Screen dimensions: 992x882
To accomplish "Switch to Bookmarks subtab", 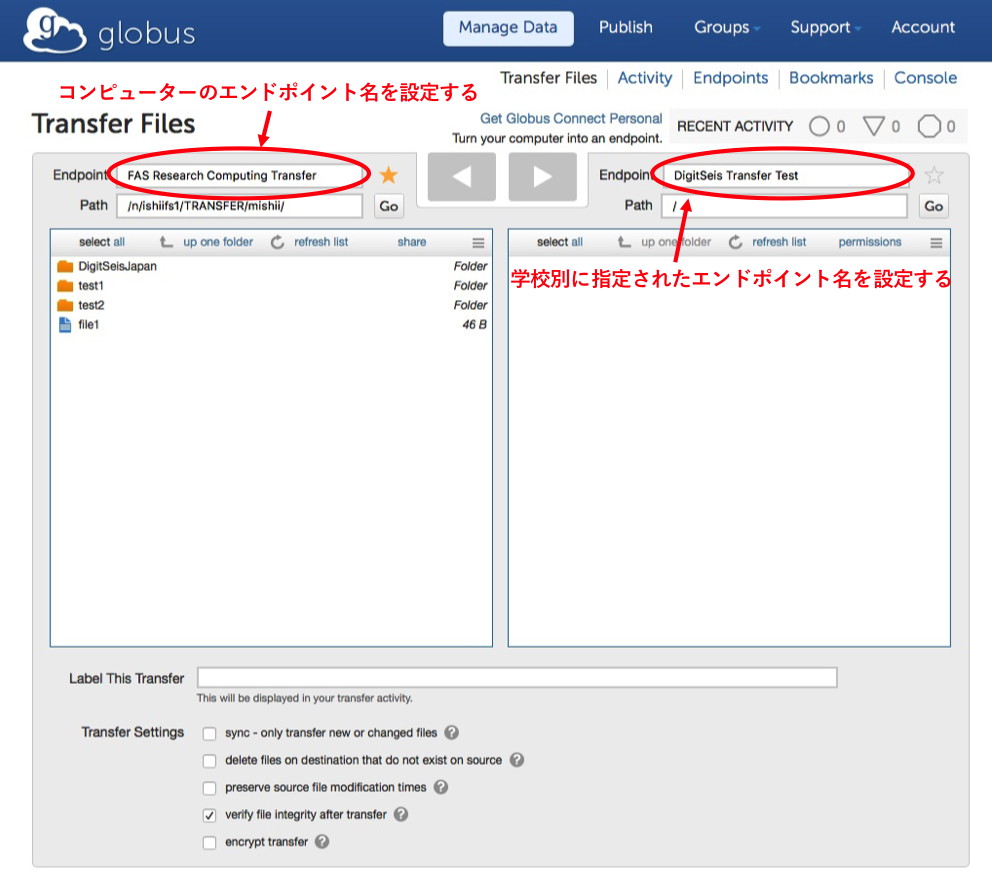I will 831,78.
